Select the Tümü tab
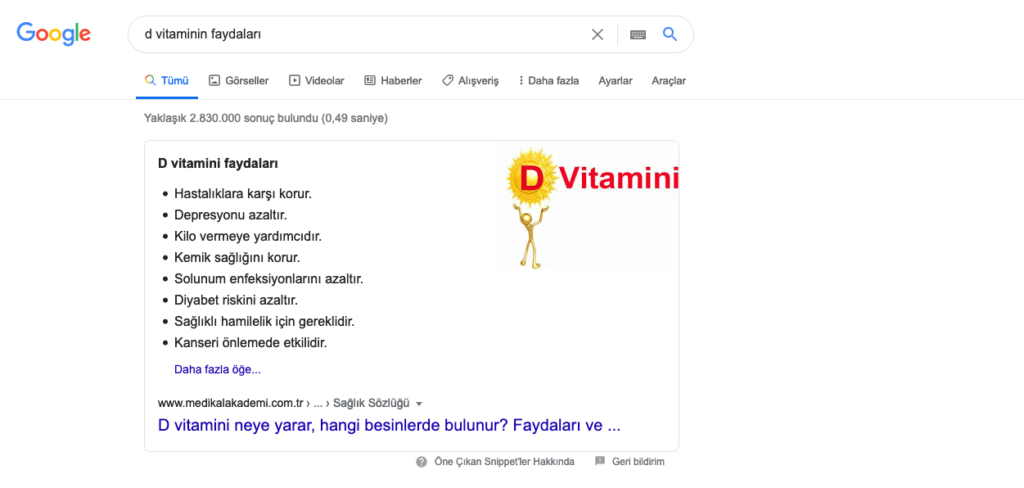The image size is (1024, 488). coord(167,80)
